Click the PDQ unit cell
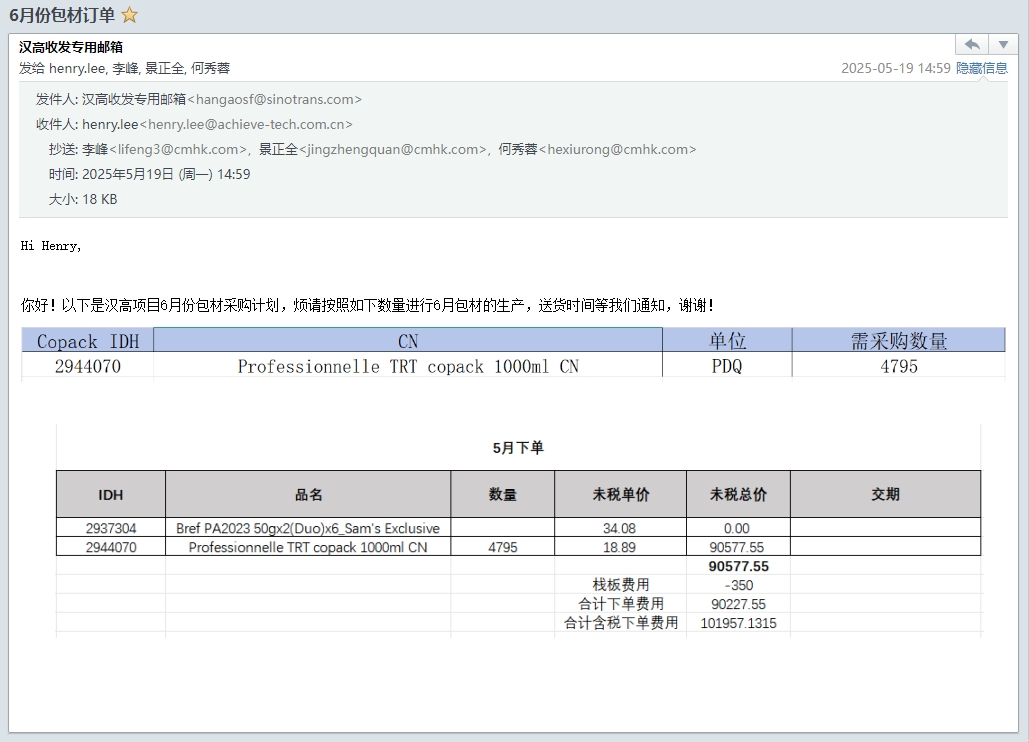The width and height of the screenshot is (1029, 742). (727, 366)
